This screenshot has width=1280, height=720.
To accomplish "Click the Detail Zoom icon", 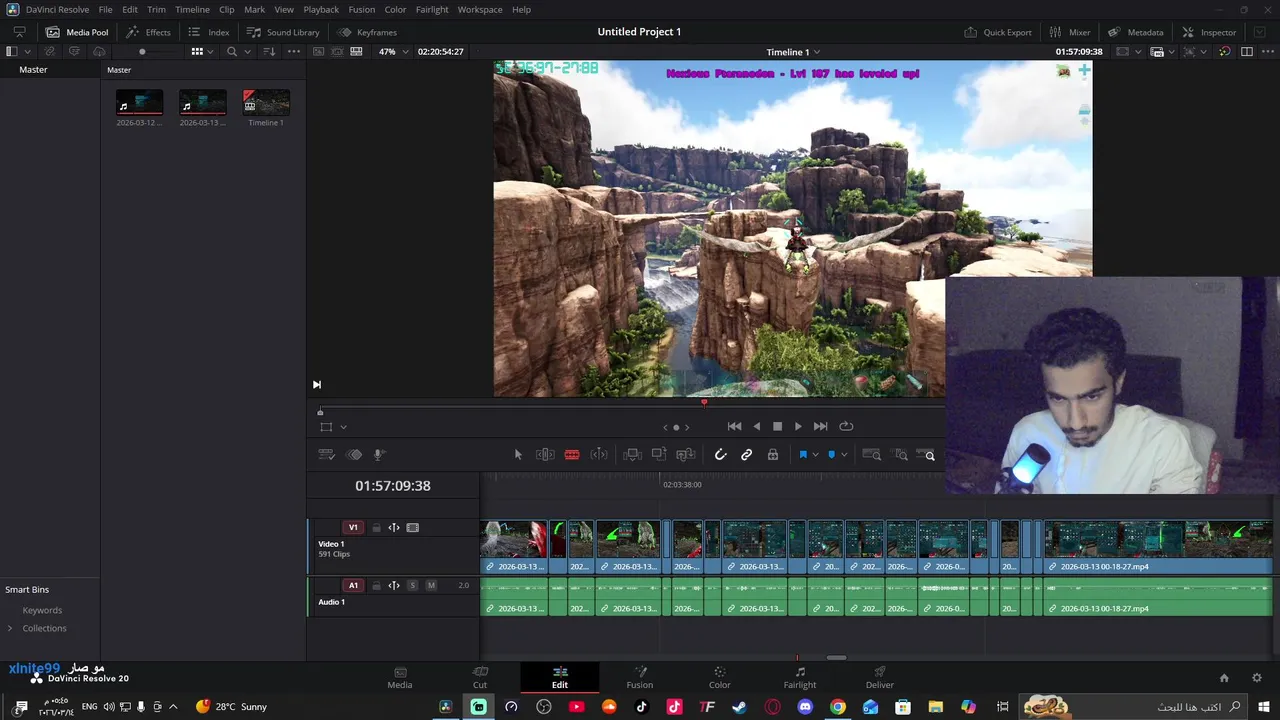I will click(x=901, y=455).
